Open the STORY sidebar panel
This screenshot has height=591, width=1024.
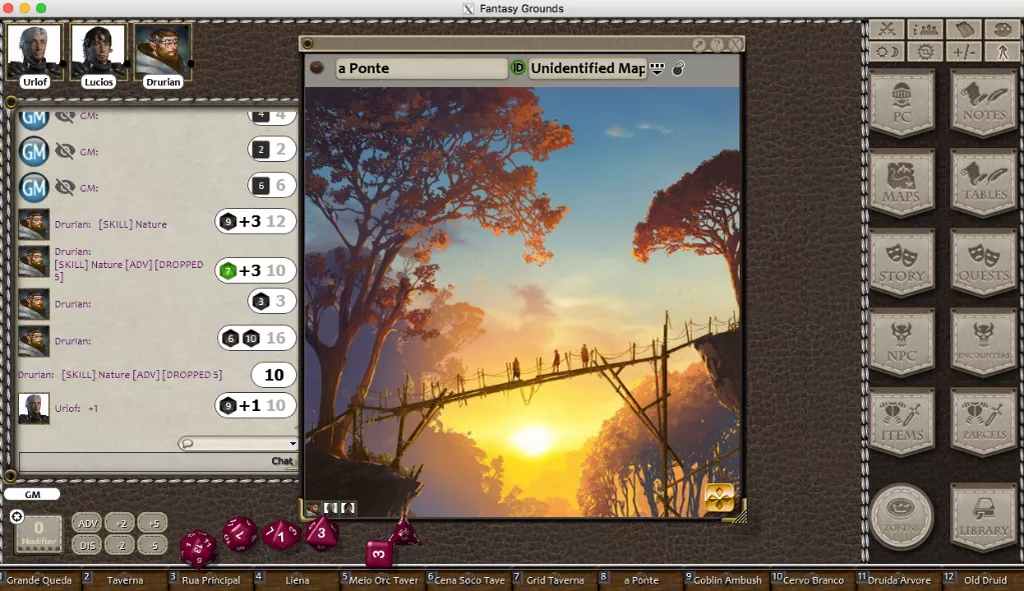(x=901, y=263)
